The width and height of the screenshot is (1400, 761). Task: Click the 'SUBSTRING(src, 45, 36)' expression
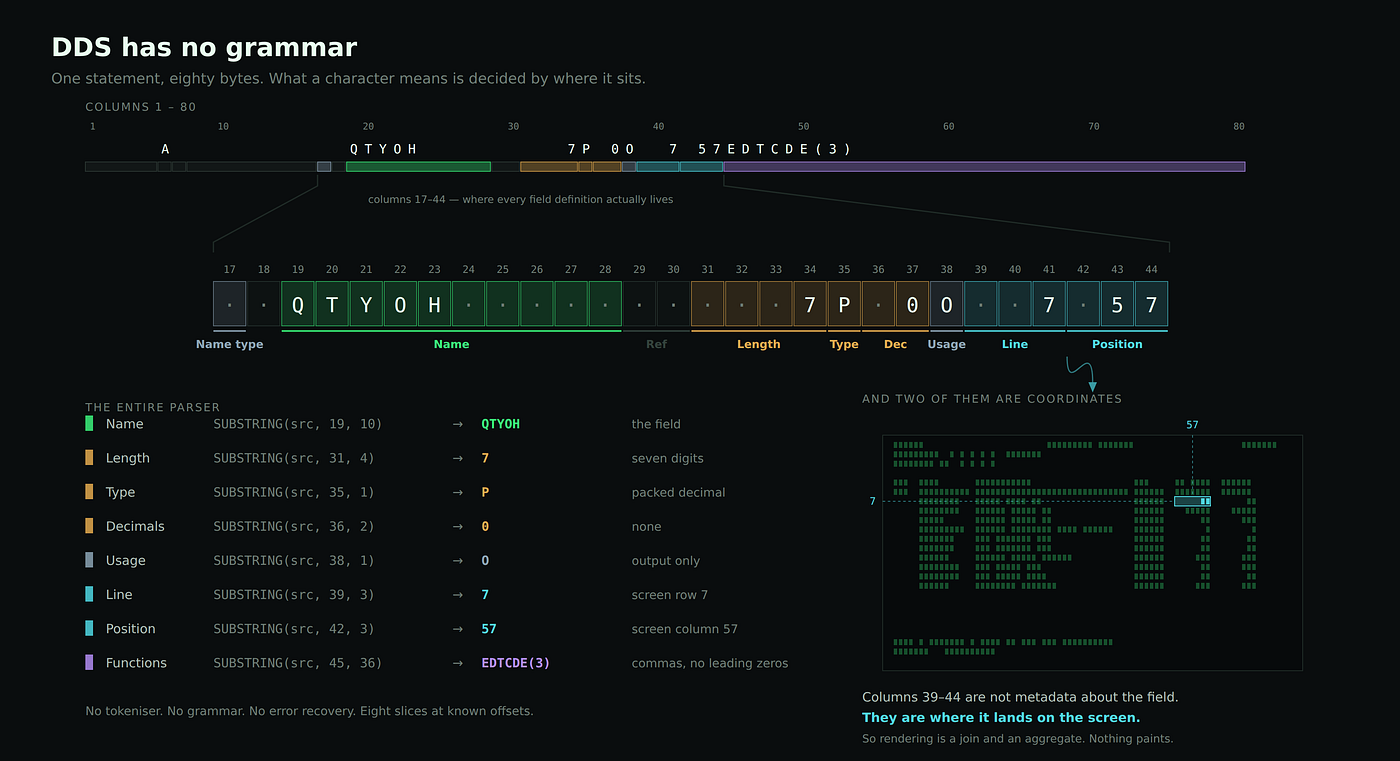(x=298, y=663)
